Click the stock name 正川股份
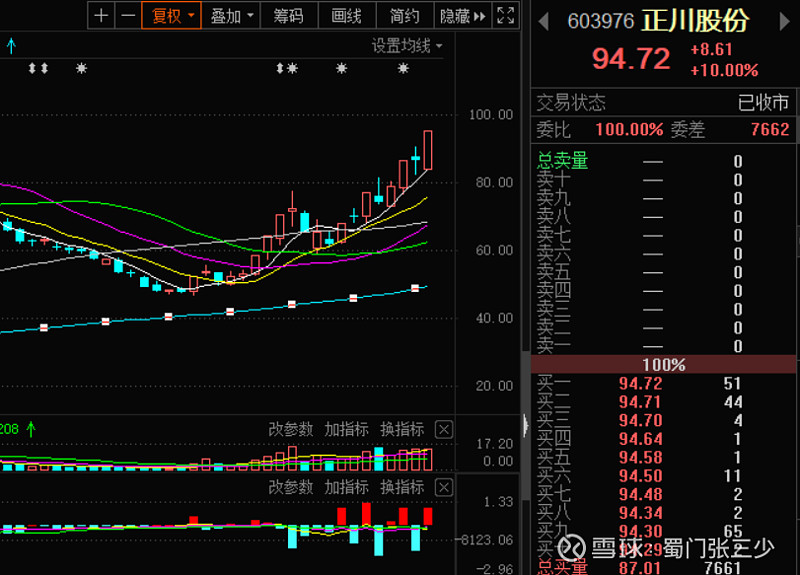The height and width of the screenshot is (575, 800). pos(695,21)
